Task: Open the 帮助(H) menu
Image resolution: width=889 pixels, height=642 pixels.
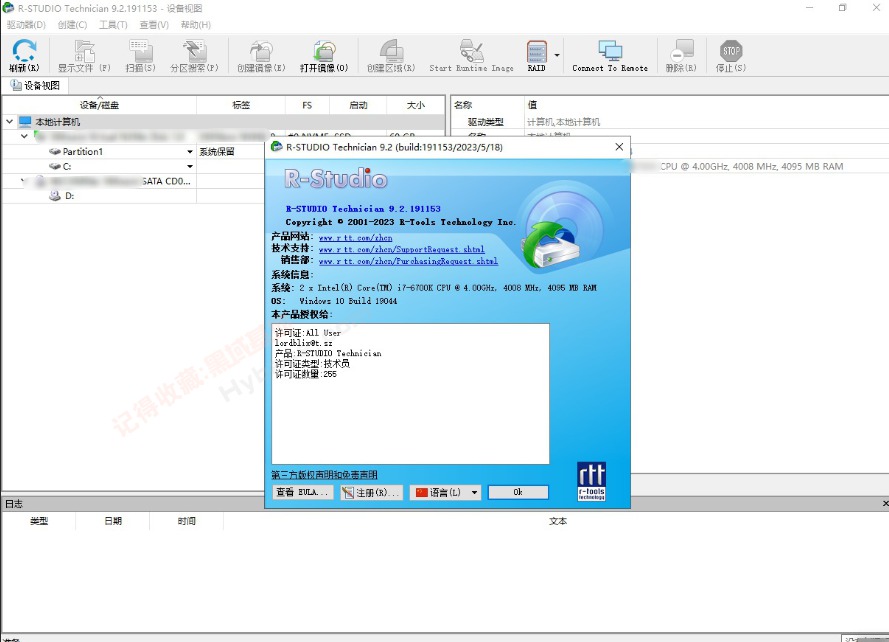Action: click(x=196, y=25)
